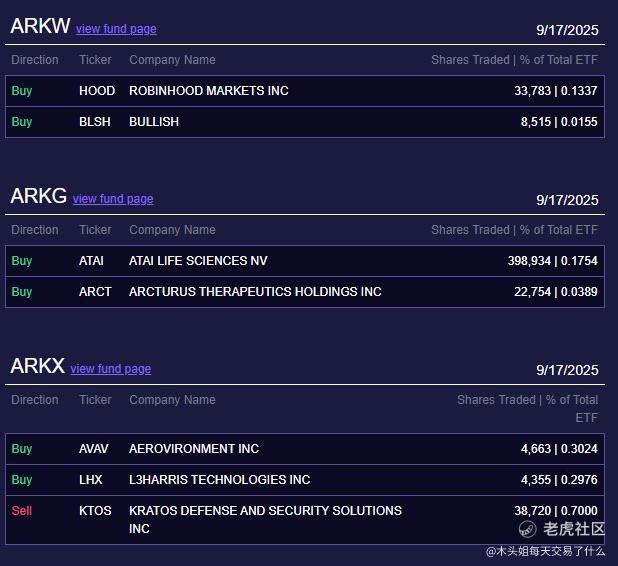This screenshot has width=618, height=566.
Task: Click the Direction column header in ARKW table
Action: (x=35, y=60)
